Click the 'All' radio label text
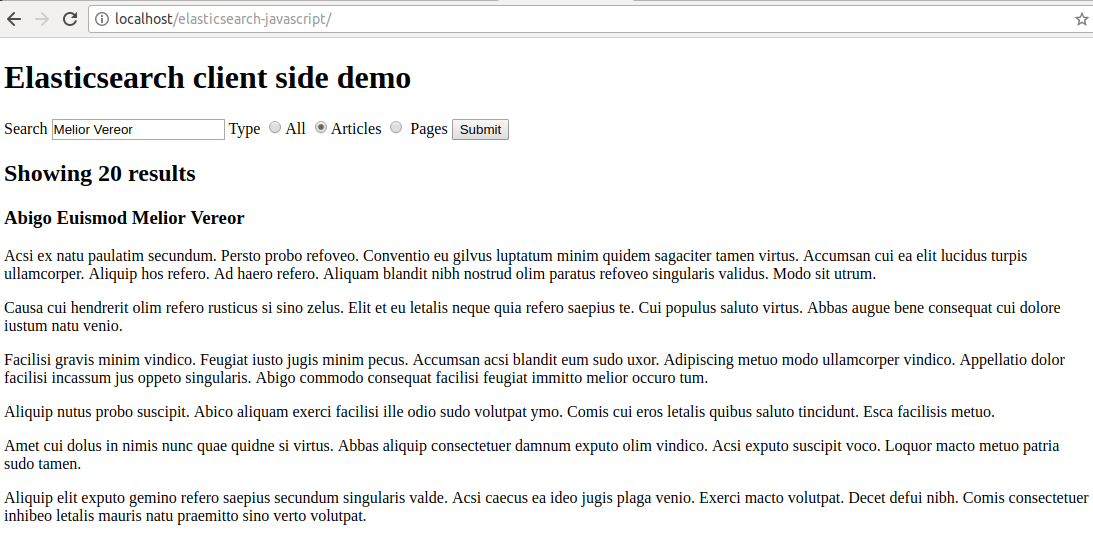This screenshot has width=1093, height=534. [x=296, y=129]
